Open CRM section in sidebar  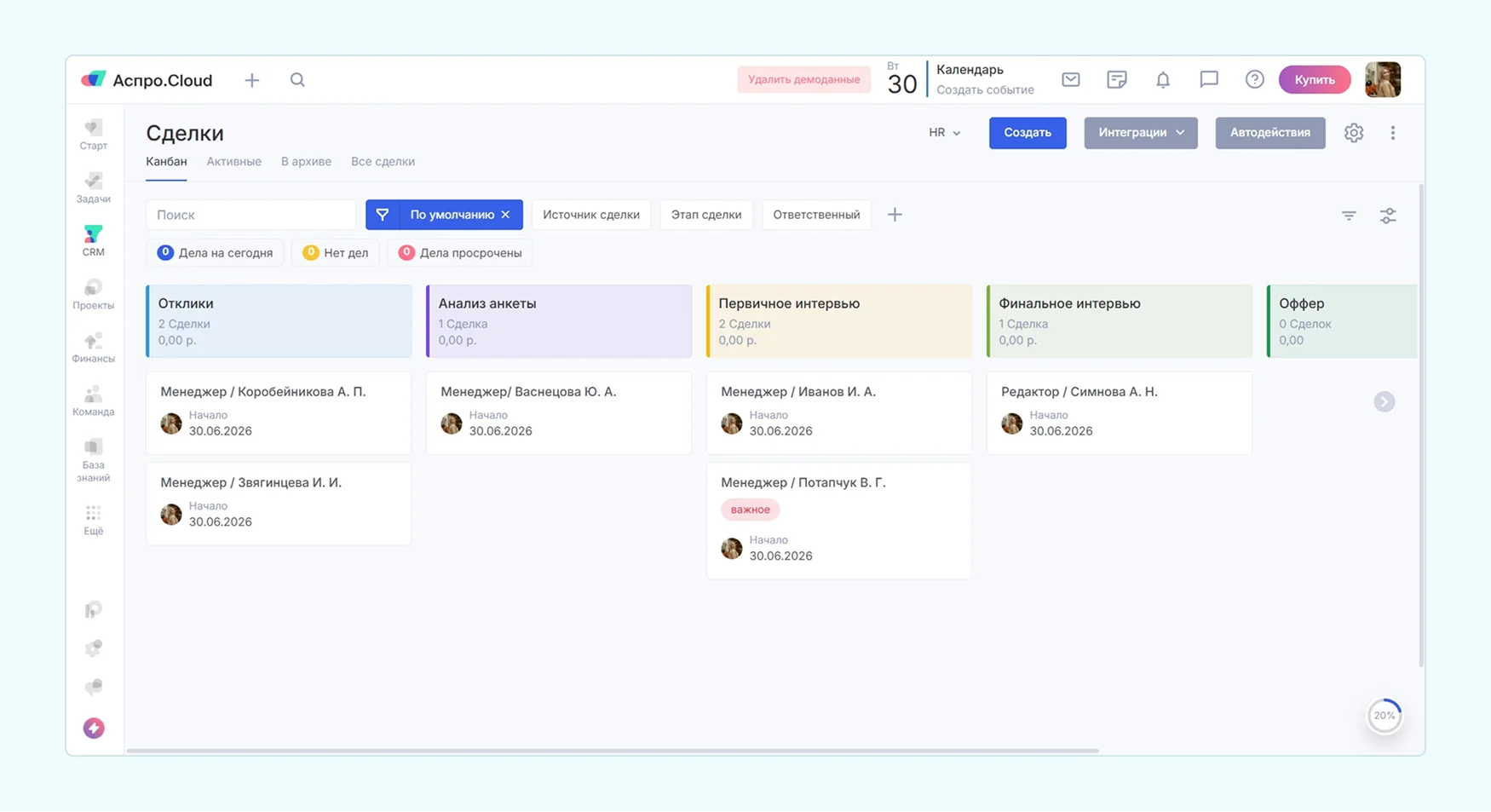click(x=94, y=240)
